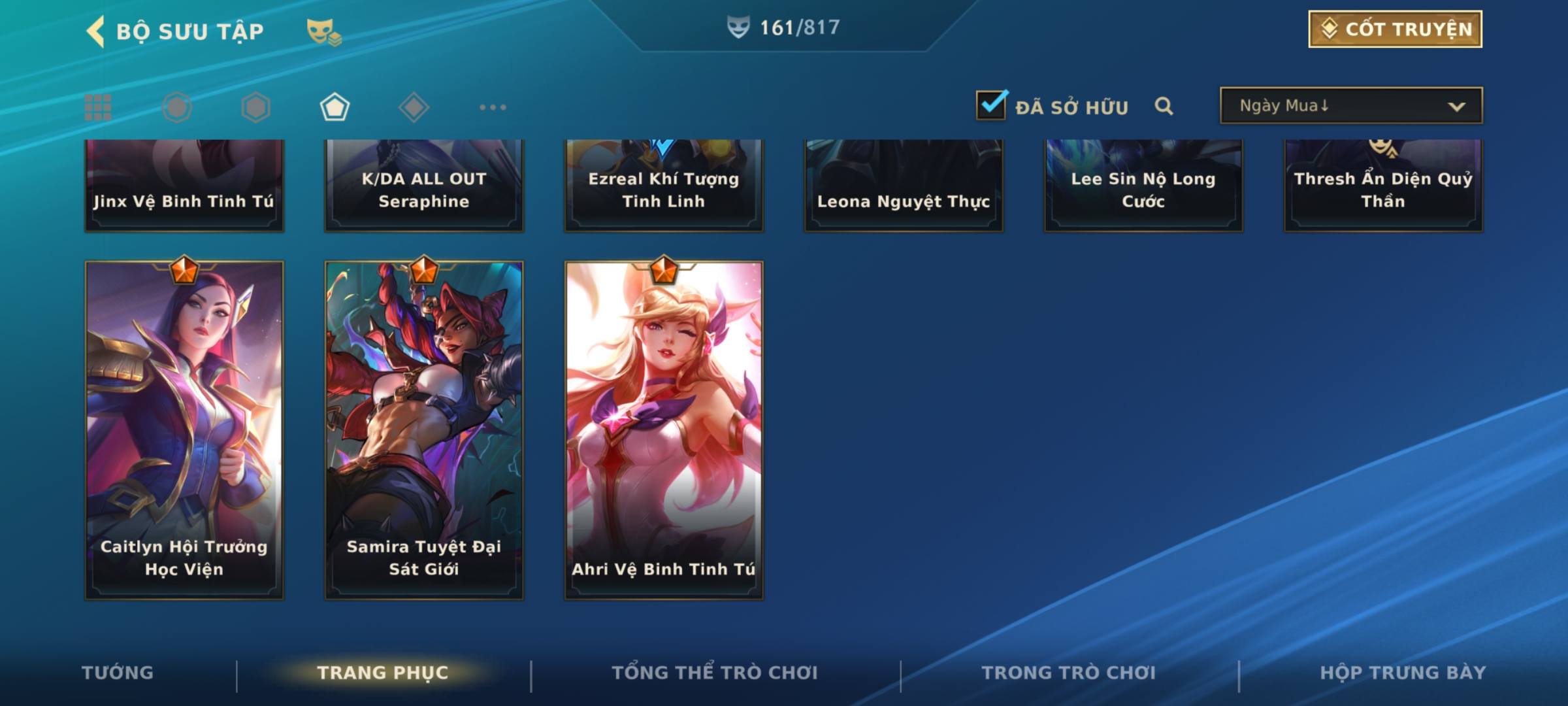Open the skin search magnifier
Viewport: 1568px width, 706px height.
tap(1164, 106)
